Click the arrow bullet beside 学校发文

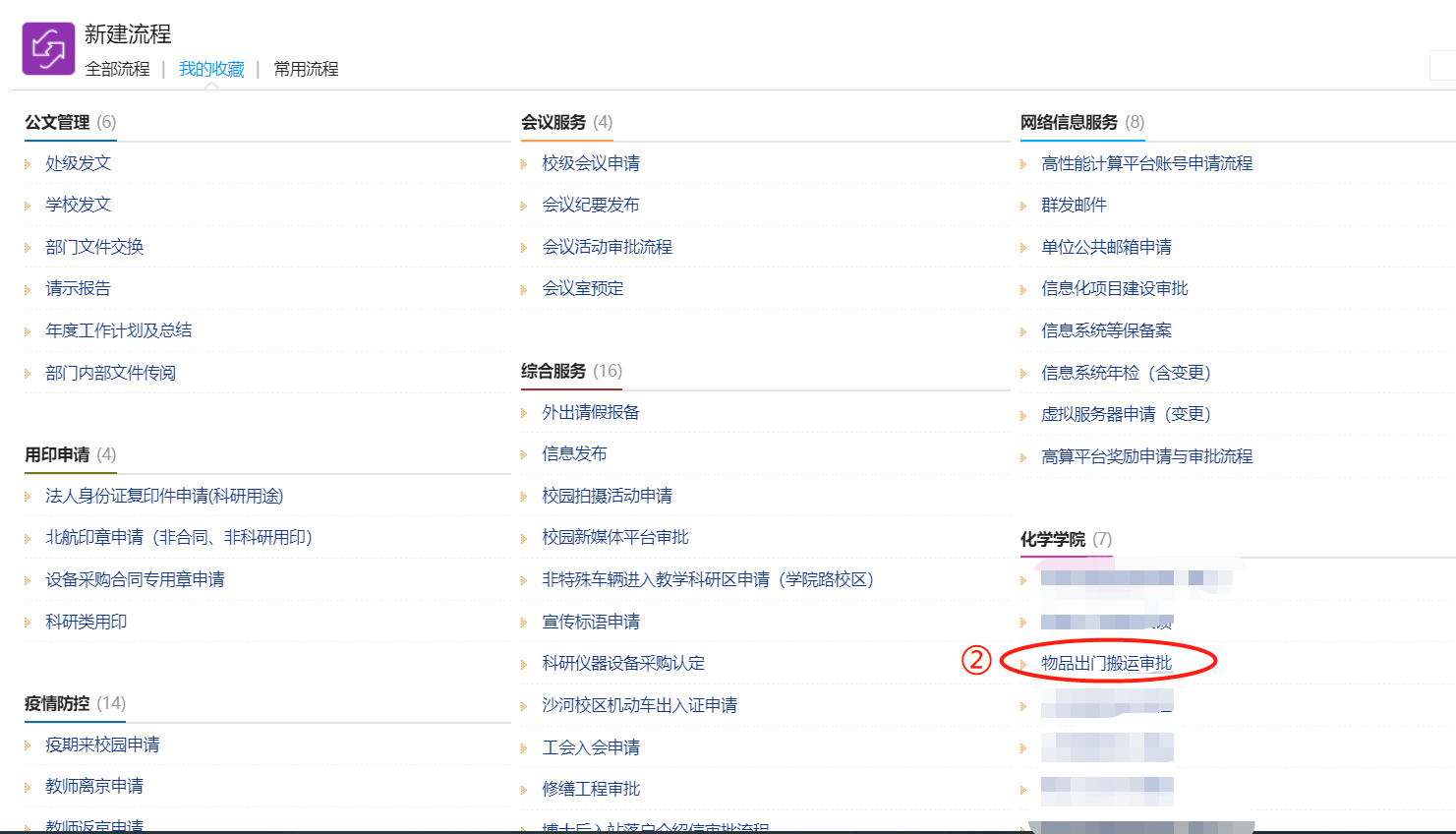click(x=28, y=206)
